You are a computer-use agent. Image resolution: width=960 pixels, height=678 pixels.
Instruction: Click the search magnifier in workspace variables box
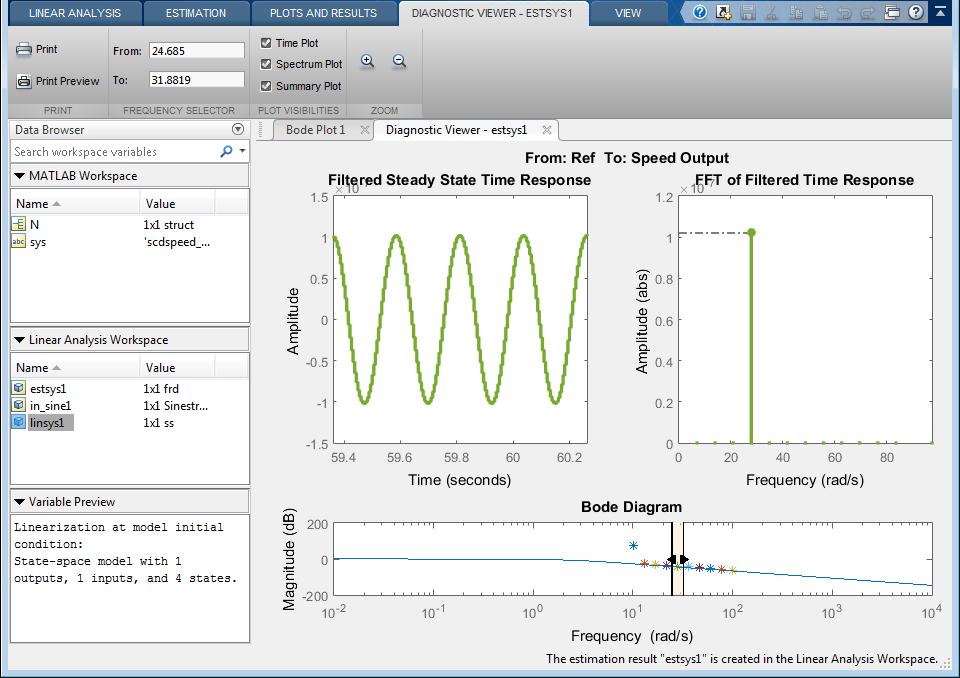[x=227, y=151]
